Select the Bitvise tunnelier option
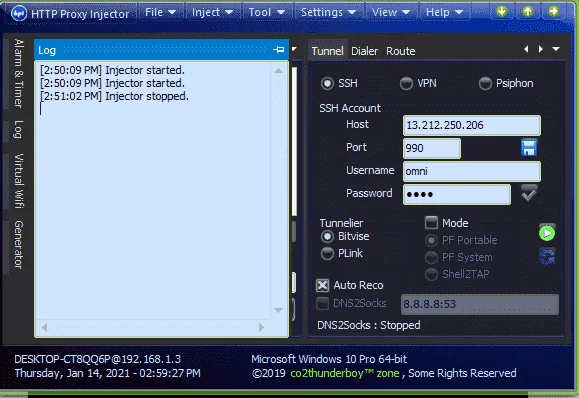579x398 pixels. pyautogui.click(x=328, y=236)
